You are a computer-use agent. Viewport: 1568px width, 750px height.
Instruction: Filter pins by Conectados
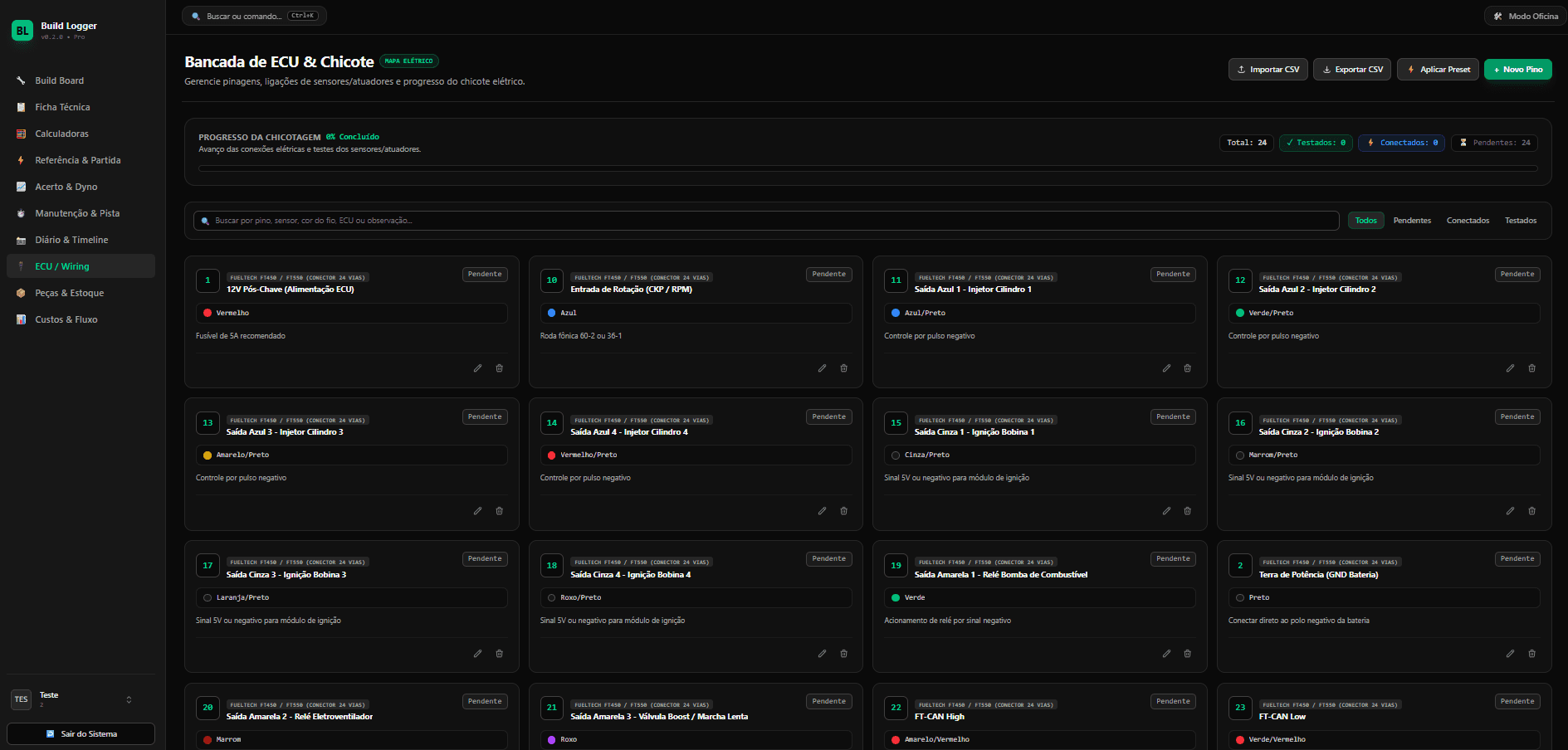[1468, 221]
